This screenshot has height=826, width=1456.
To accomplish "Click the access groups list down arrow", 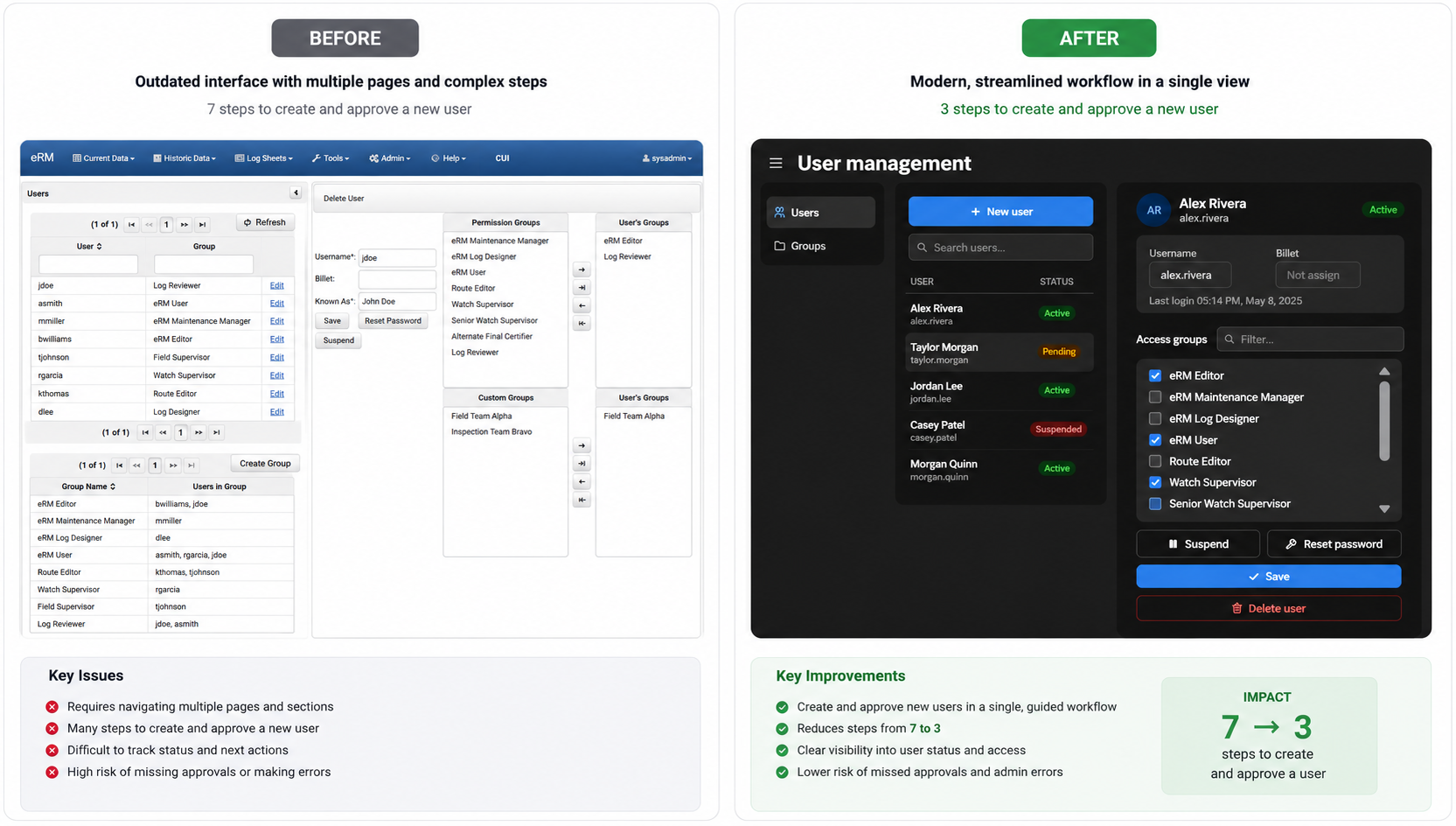I will [x=1384, y=508].
